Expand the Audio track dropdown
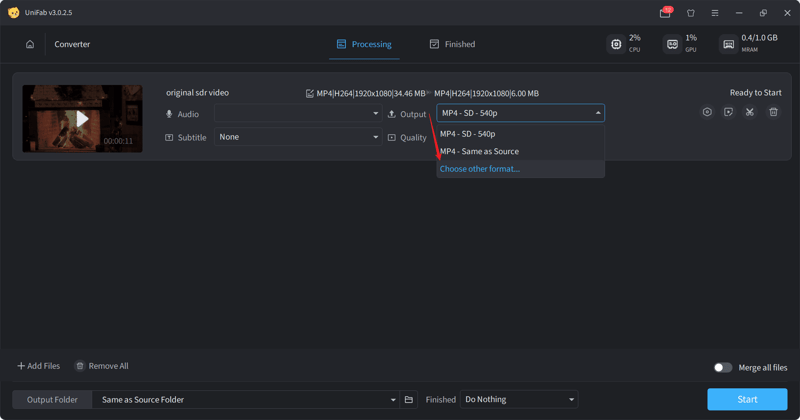 pyautogui.click(x=297, y=114)
